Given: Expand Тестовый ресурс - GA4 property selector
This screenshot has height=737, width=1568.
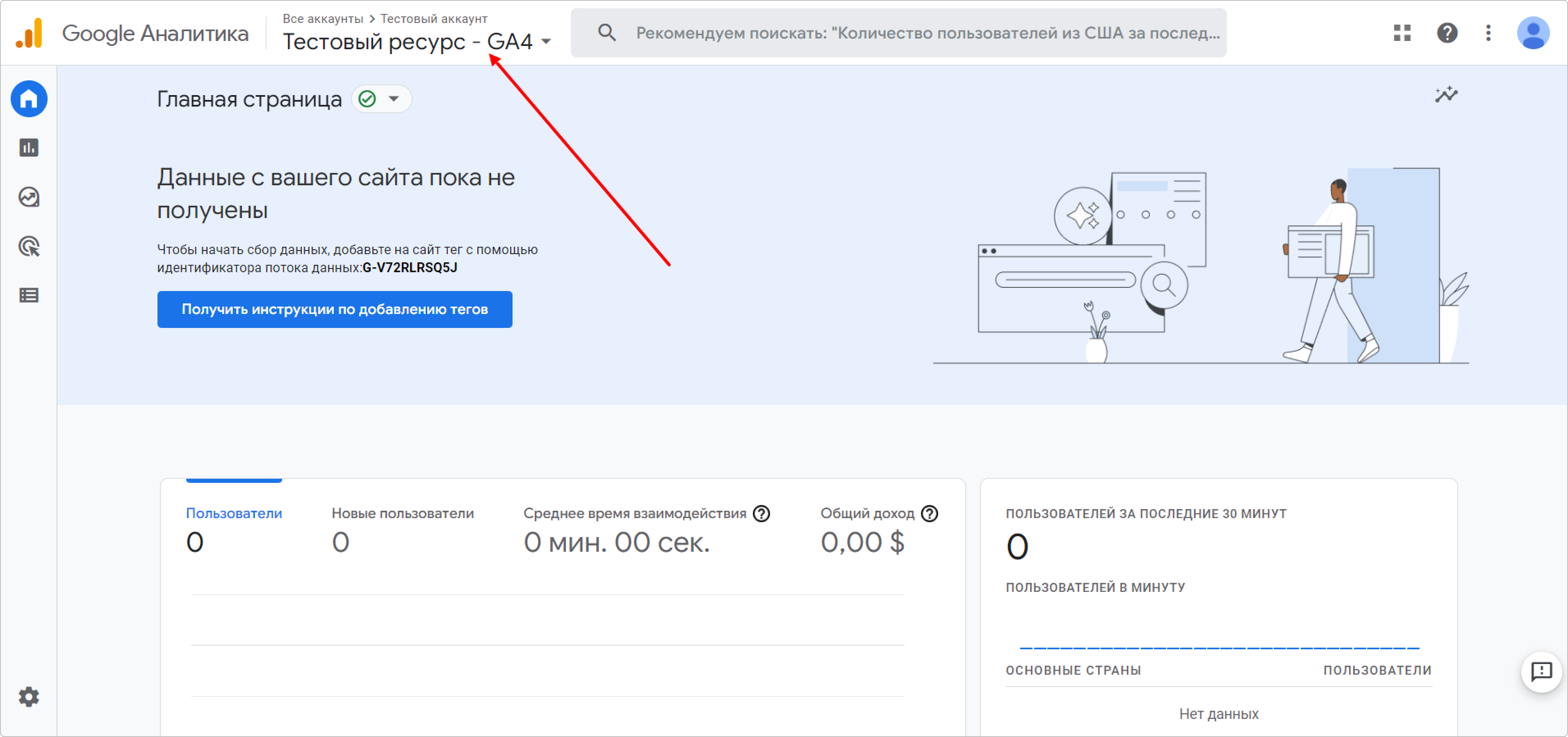Looking at the screenshot, I should pyautogui.click(x=417, y=42).
